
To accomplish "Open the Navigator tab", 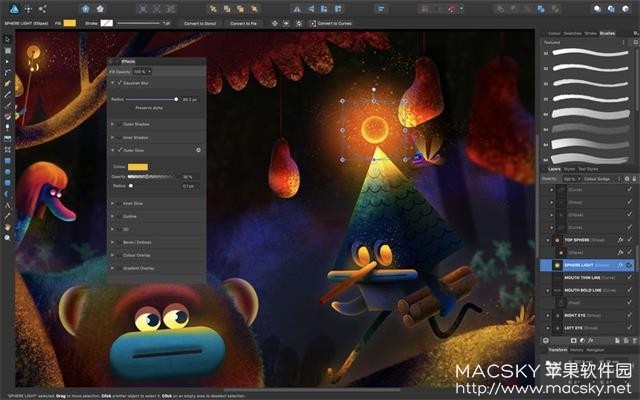I will point(595,350).
